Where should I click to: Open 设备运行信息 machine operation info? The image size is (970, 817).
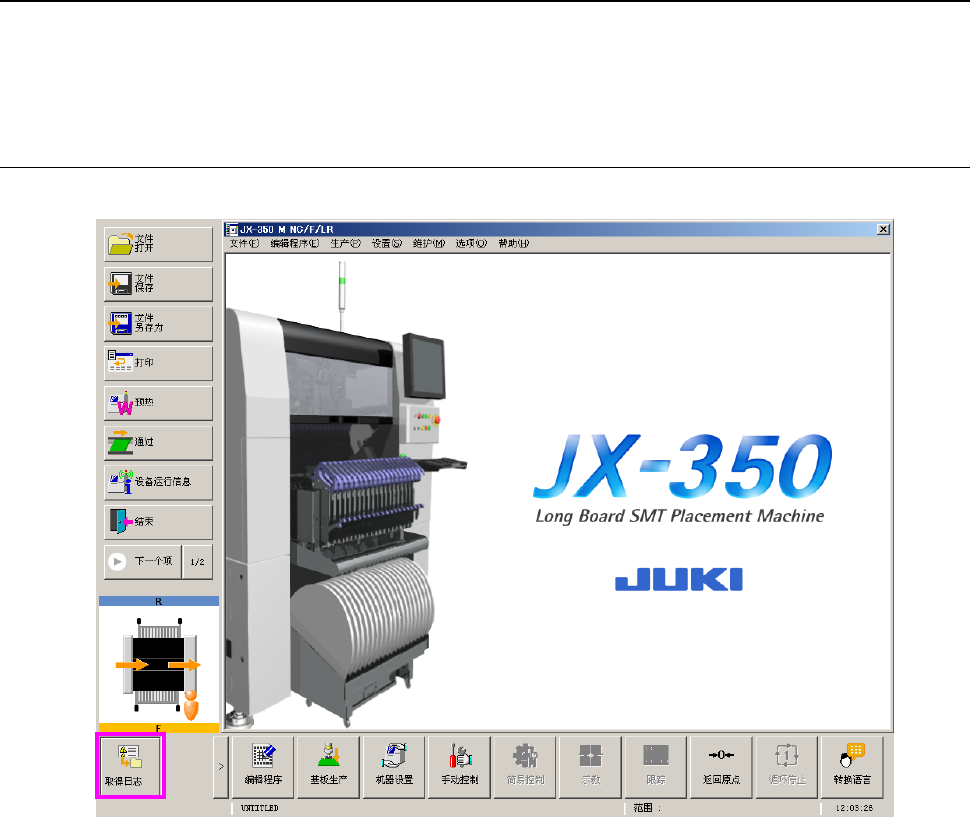point(158,482)
